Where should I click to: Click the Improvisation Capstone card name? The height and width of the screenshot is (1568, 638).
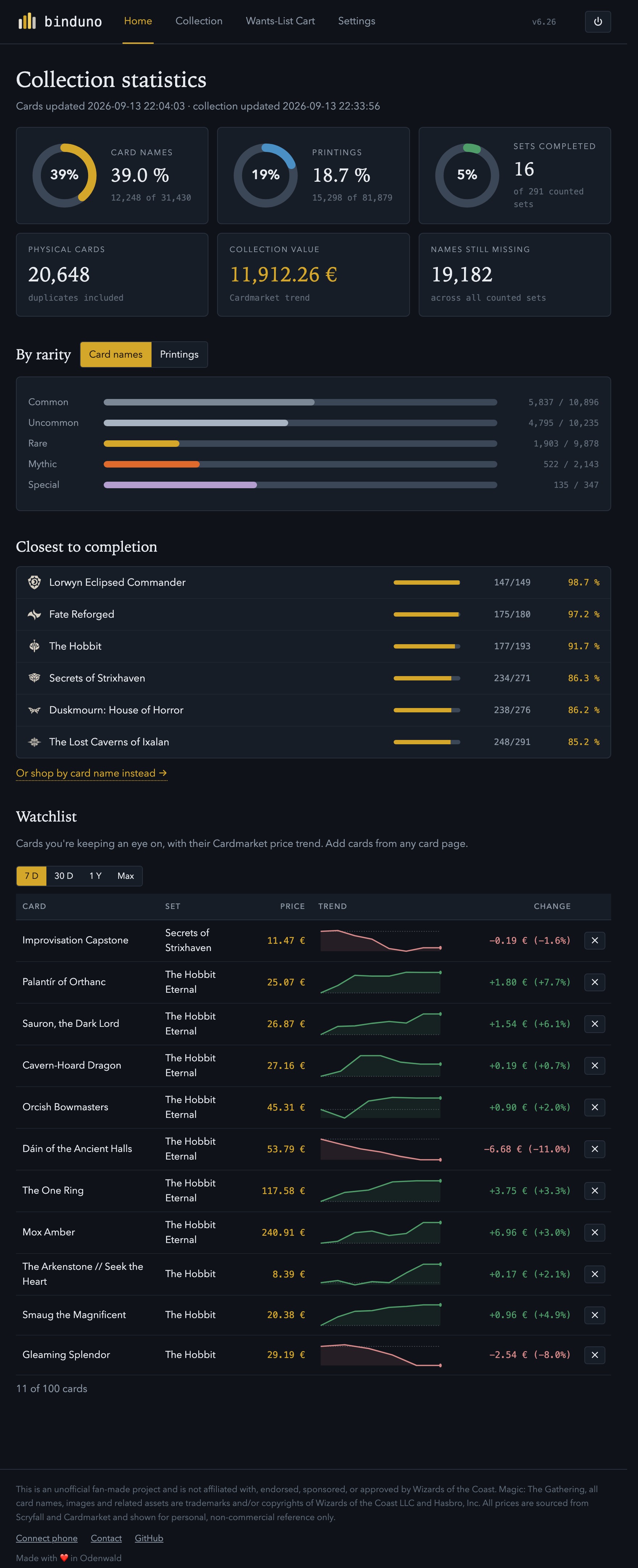coord(75,941)
